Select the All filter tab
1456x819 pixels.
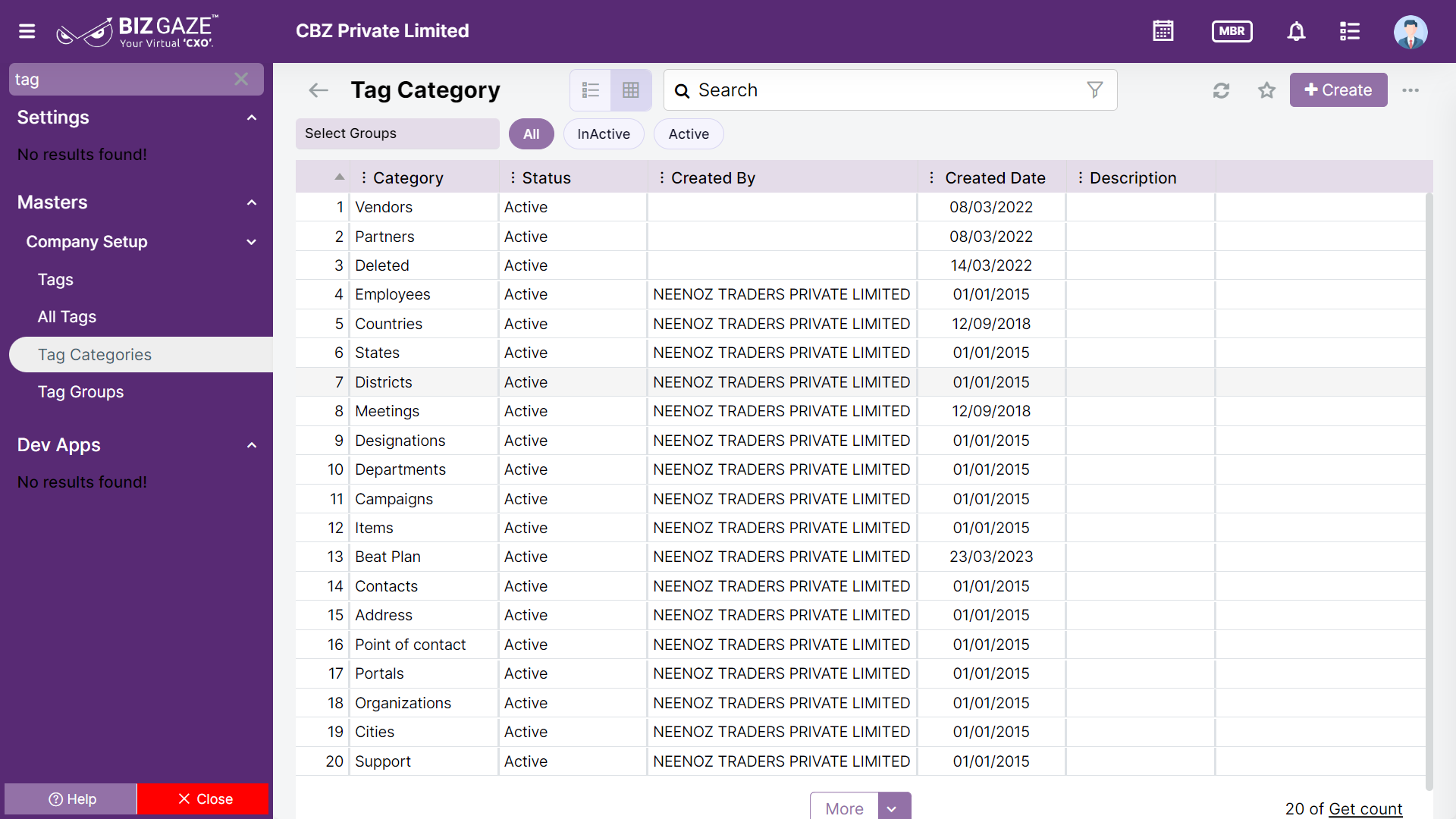coord(532,133)
